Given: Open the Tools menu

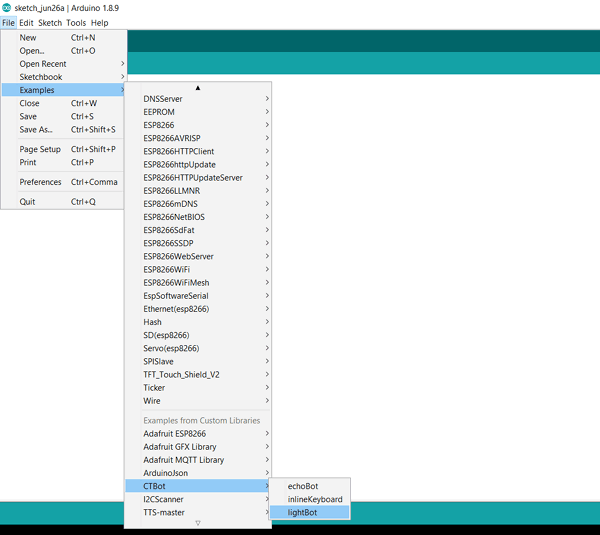Looking at the screenshot, I should (x=76, y=23).
